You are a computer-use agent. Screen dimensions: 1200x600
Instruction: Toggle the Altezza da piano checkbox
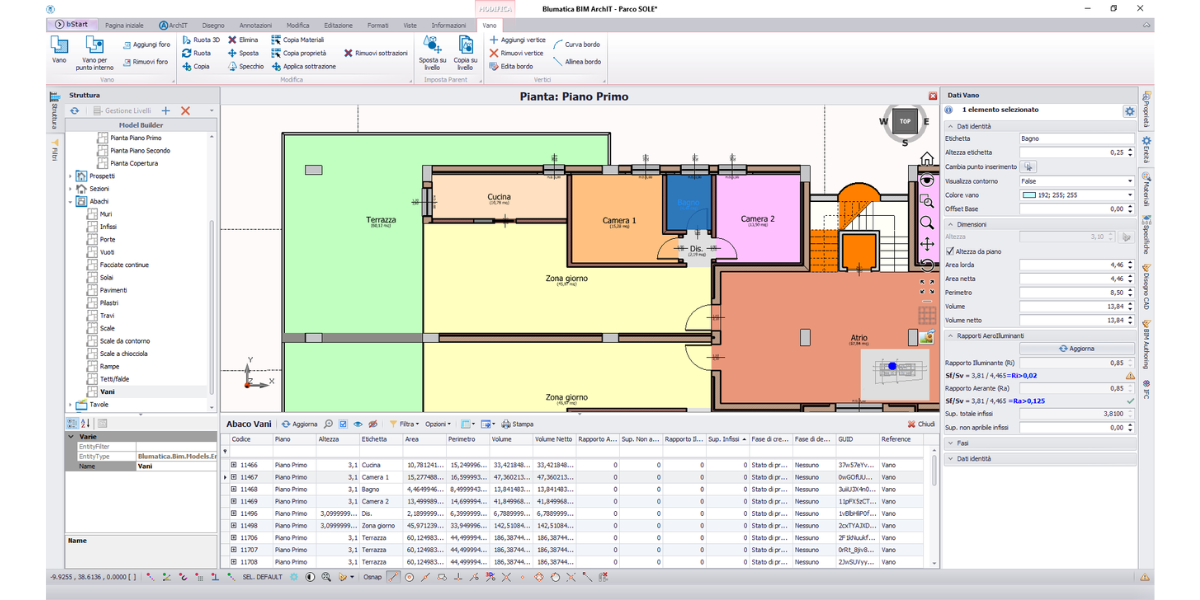click(x=950, y=251)
